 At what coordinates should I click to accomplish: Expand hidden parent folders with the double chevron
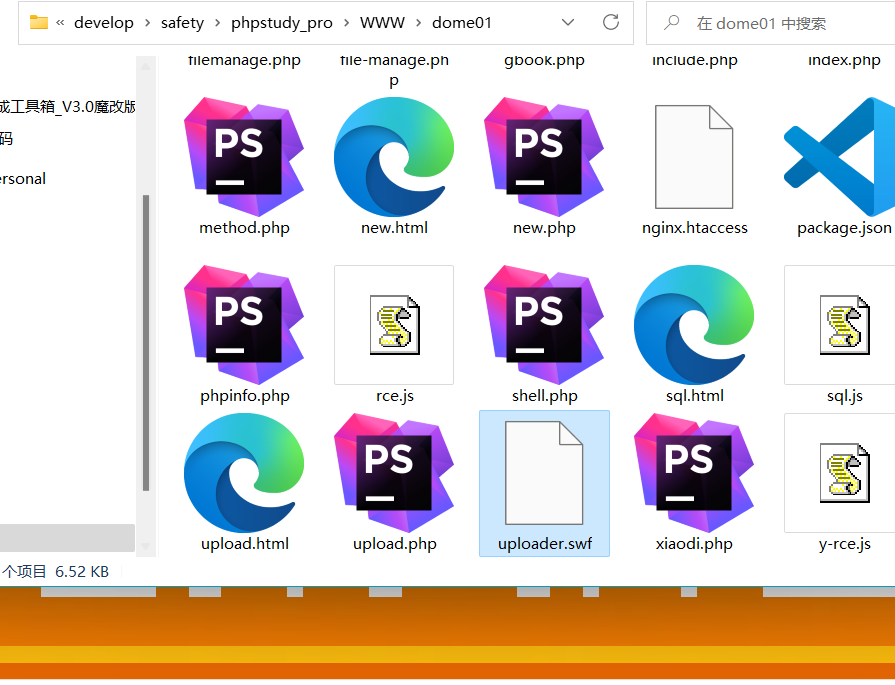[x=60, y=23]
